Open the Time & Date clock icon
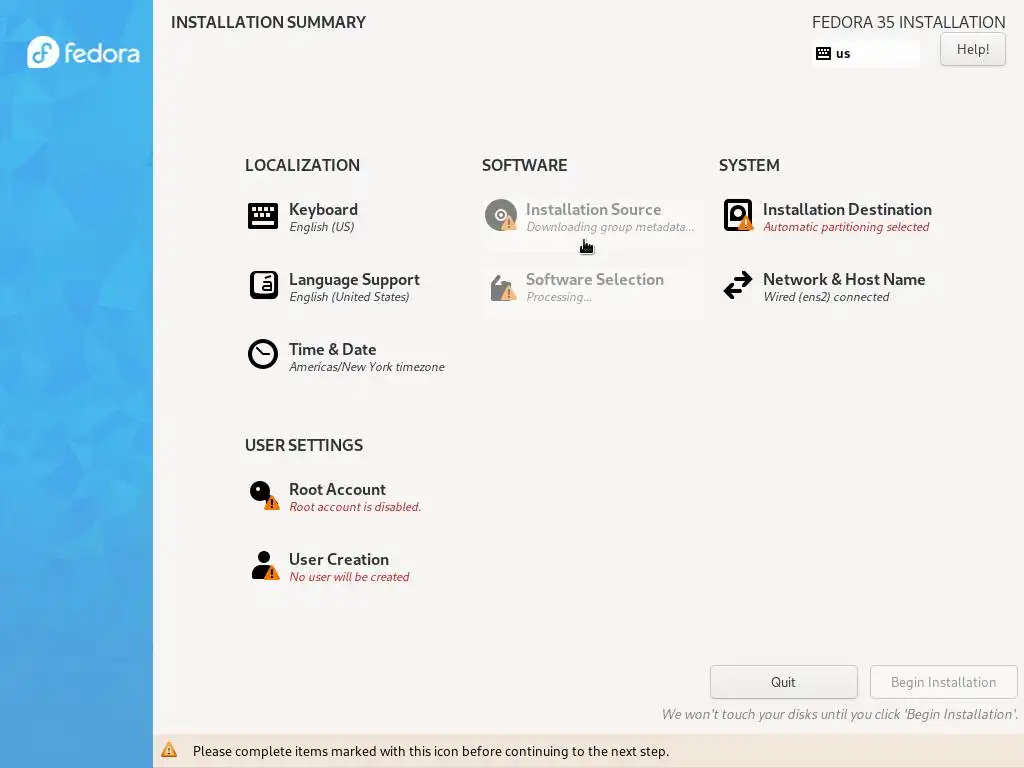This screenshot has width=1024, height=768. coord(263,354)
